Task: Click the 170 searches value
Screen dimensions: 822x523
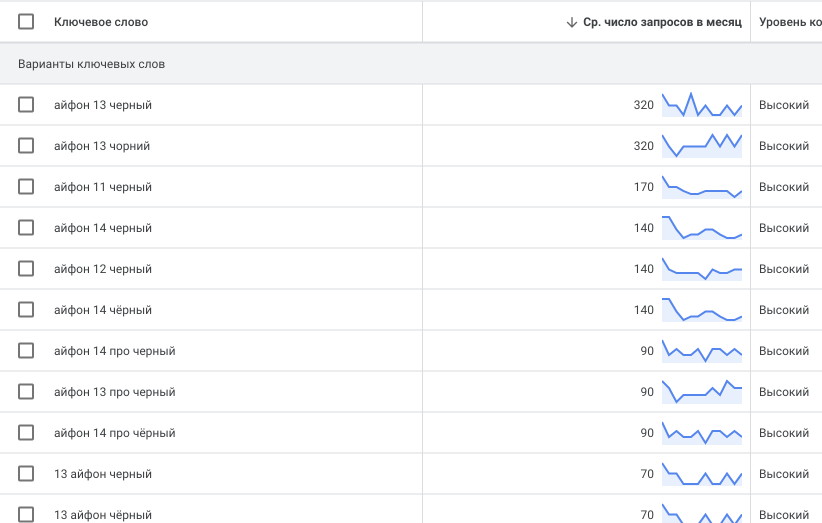Action: (x=643, y=187)
